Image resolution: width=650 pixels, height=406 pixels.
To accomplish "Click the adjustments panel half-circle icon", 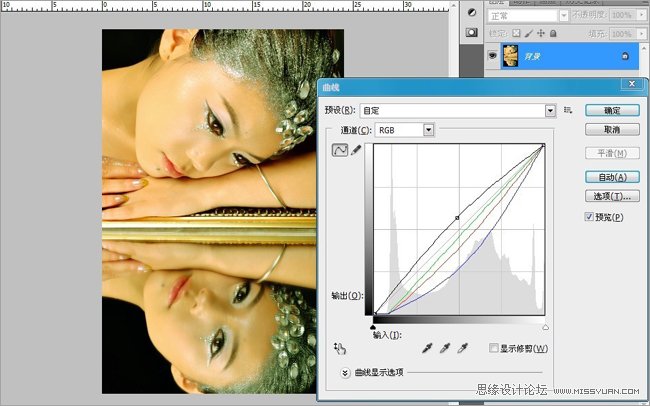I will pyautogui.click(x=472, y=12).
